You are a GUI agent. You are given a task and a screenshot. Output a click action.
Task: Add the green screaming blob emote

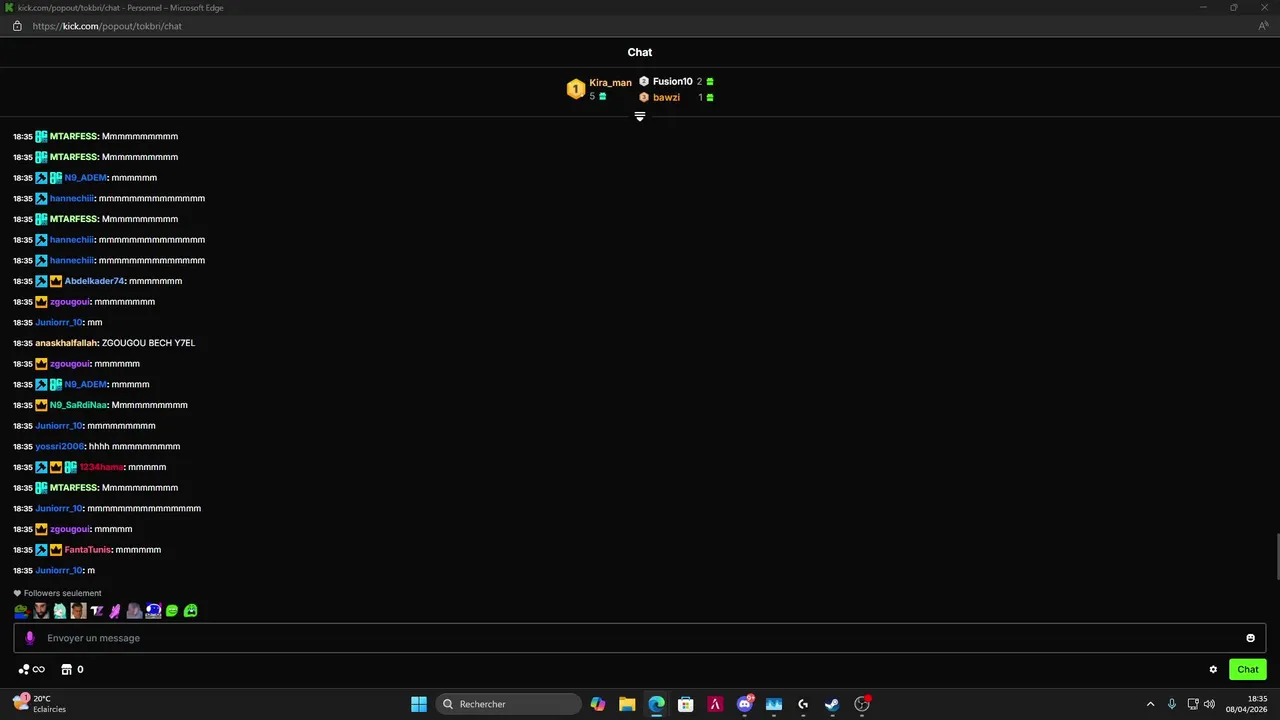click(191, 611)
